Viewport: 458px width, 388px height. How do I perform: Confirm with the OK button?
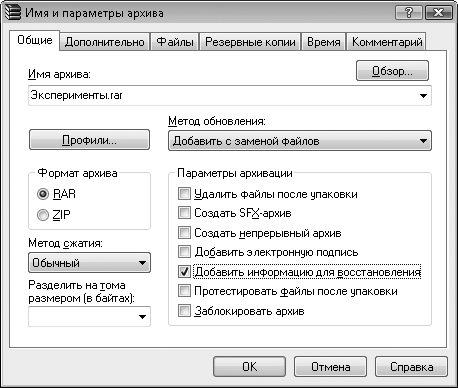pos(249,367)
